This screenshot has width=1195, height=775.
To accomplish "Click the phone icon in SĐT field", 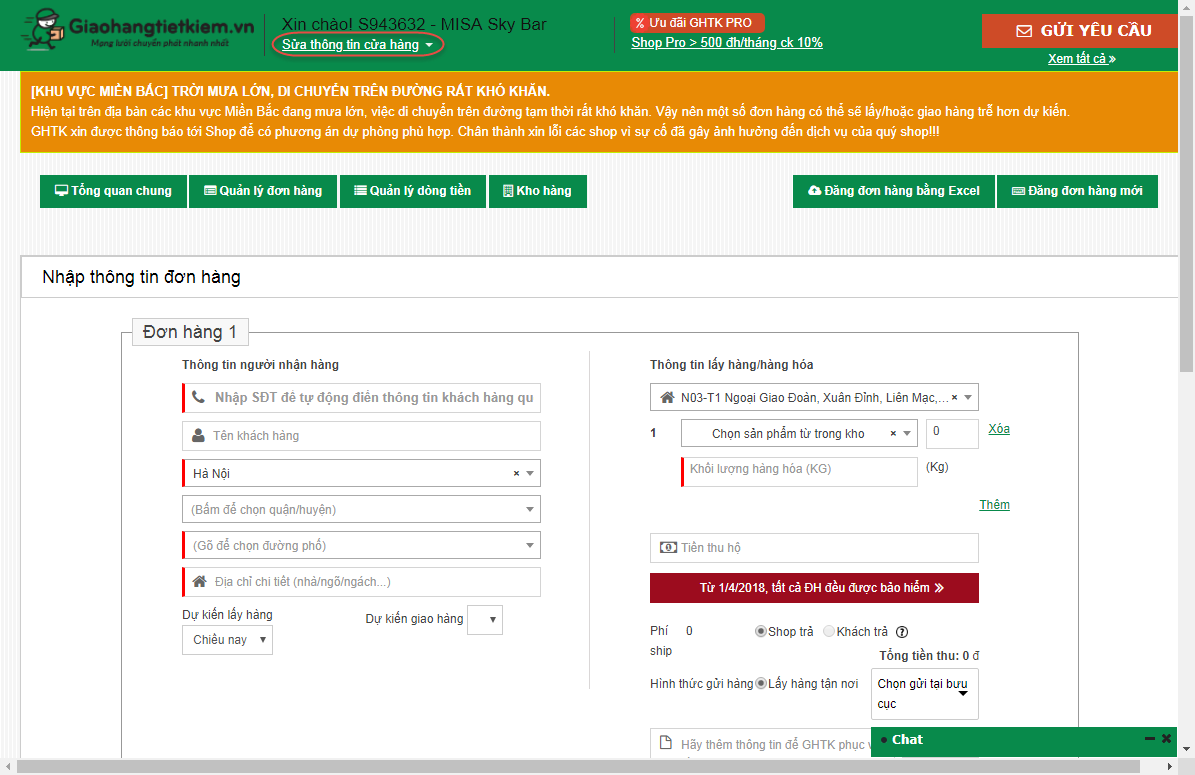I will pos(199,397).
